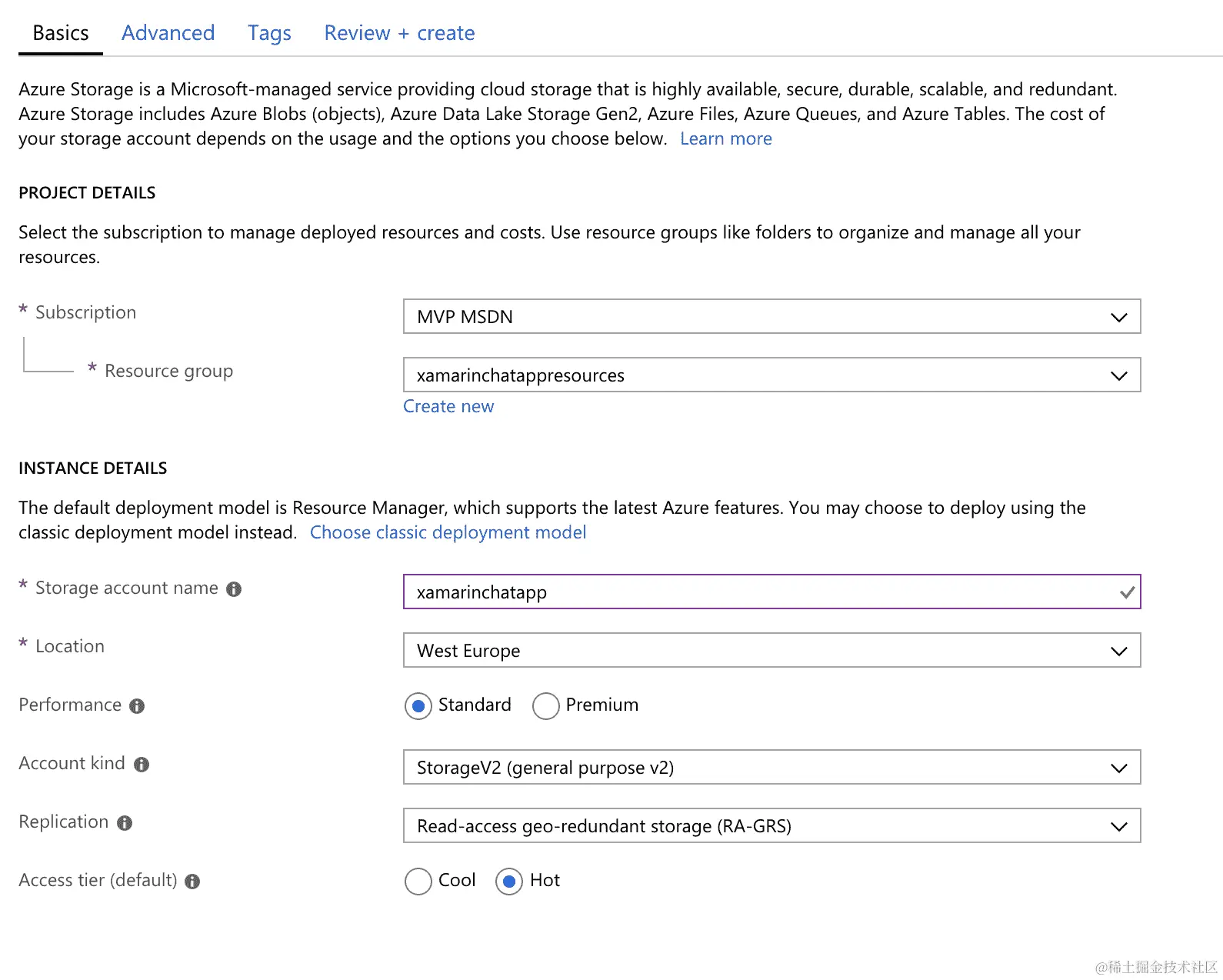
Task: Open the Tags tab
Action: 269,33
